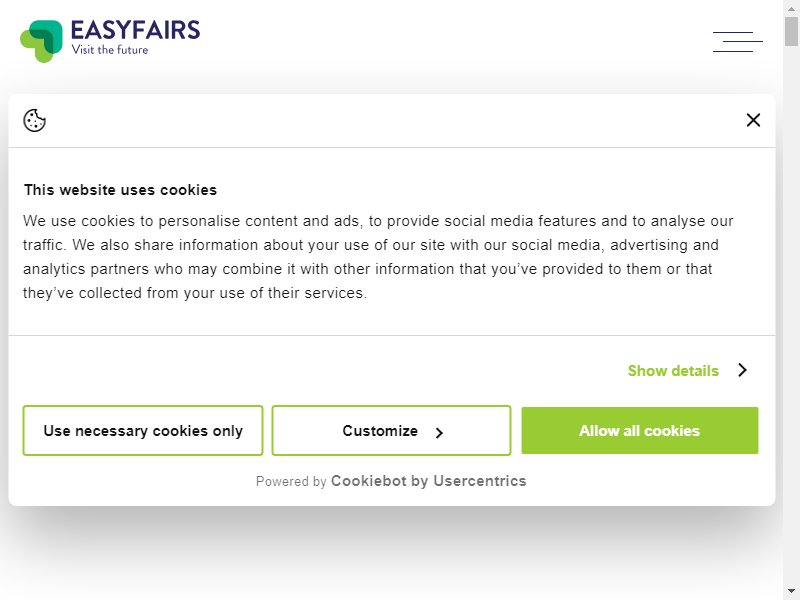The height and width of the screenshot is (600, 800).
Task: Click the cookie description paragraph text
Action: tap(378, 257)
